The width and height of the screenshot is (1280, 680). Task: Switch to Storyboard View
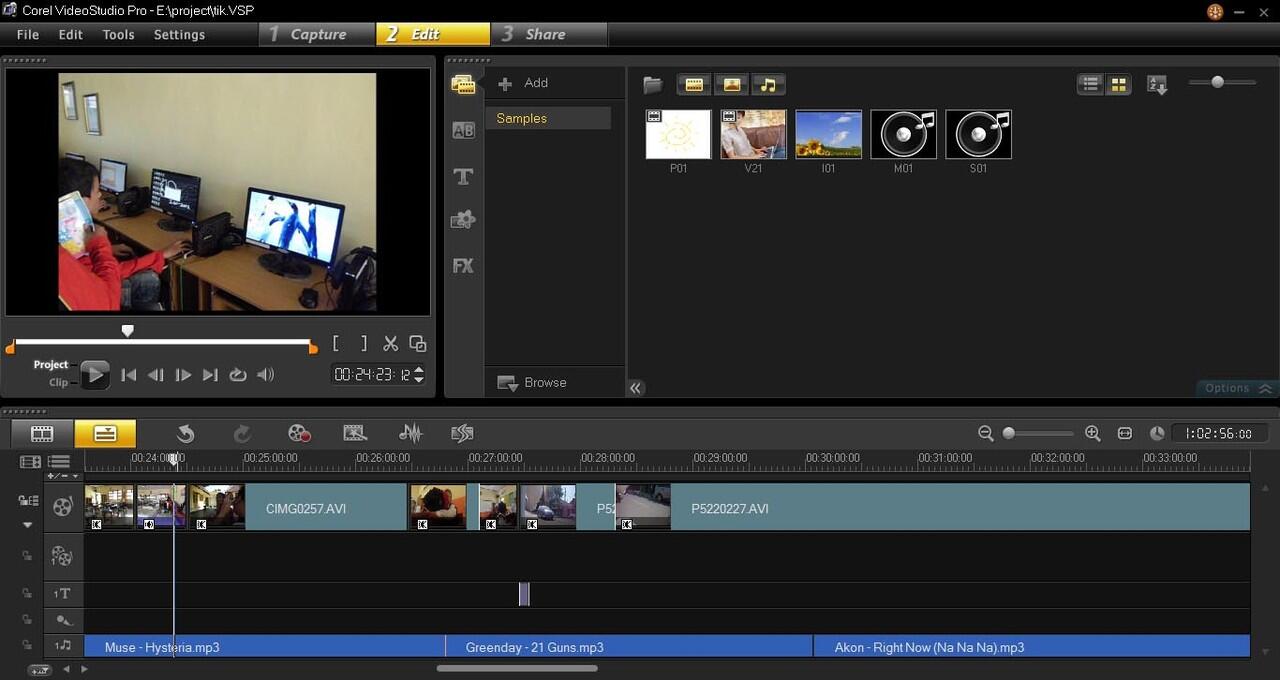click(42, 433)
